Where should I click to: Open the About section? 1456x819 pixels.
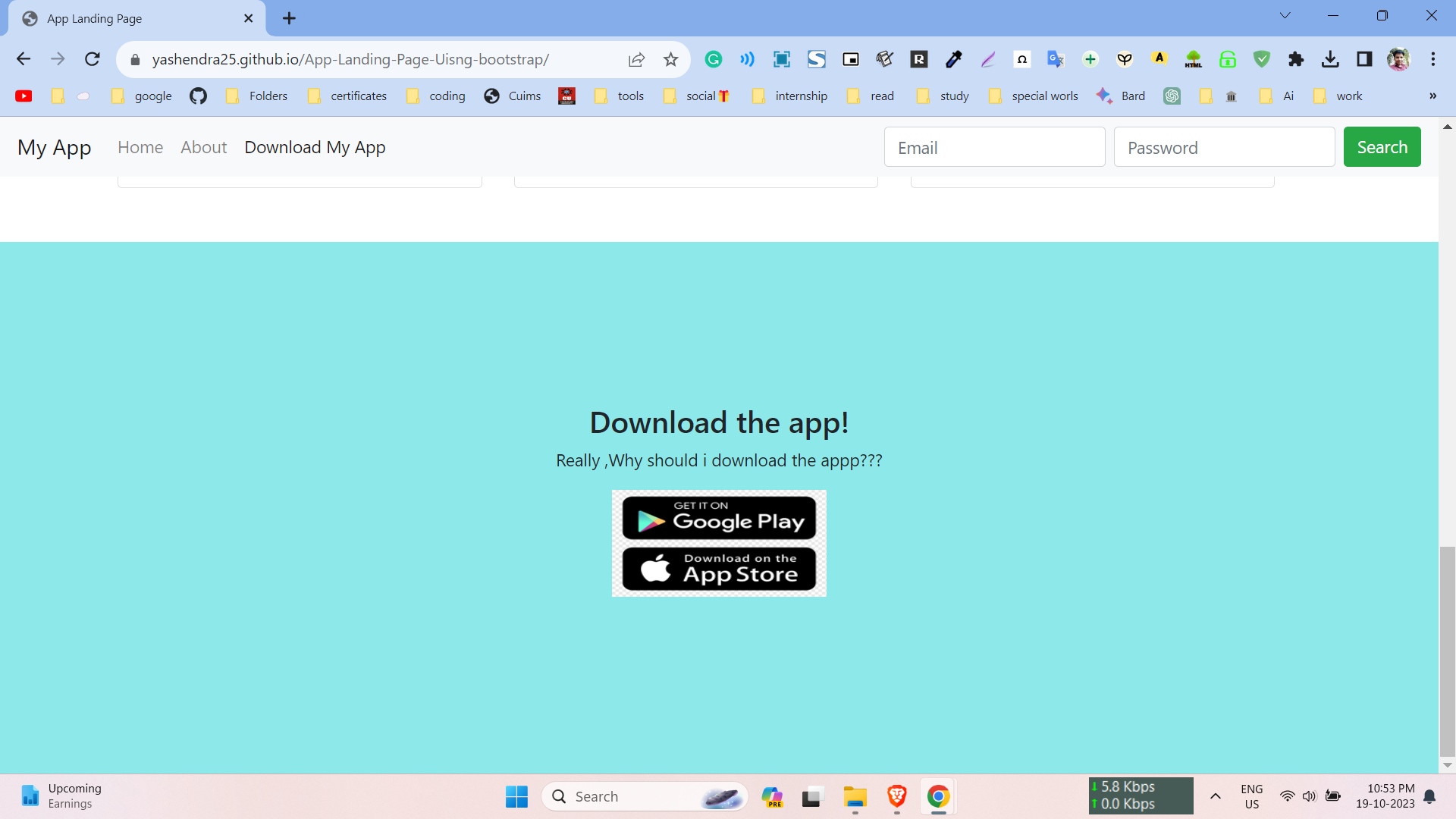[203, 146]
